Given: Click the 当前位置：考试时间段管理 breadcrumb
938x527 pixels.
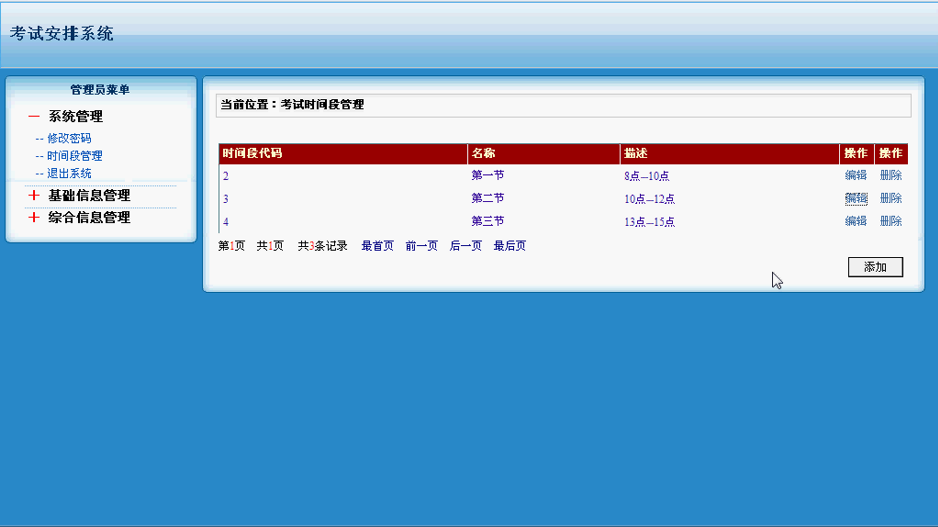Looking at the screenshot, I should pyautogui.click(x=293, y=105).
